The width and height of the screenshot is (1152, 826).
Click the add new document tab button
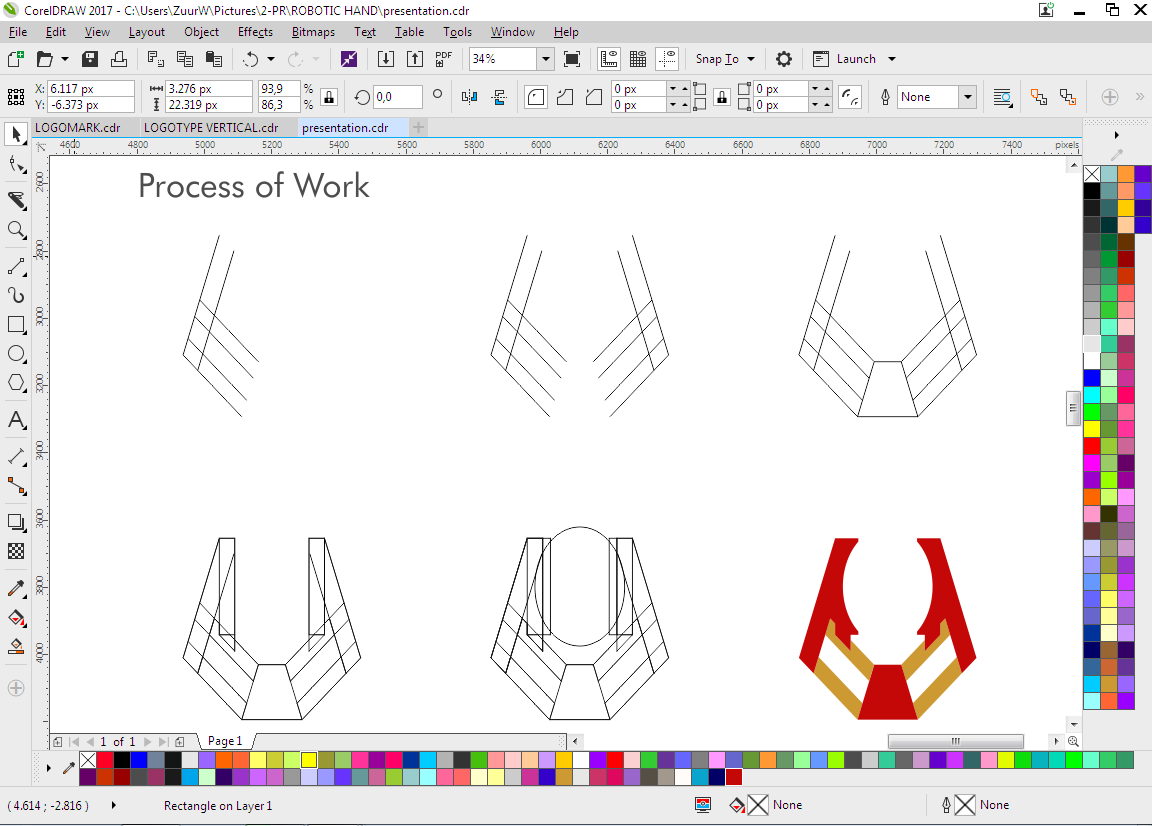(418, 127)
